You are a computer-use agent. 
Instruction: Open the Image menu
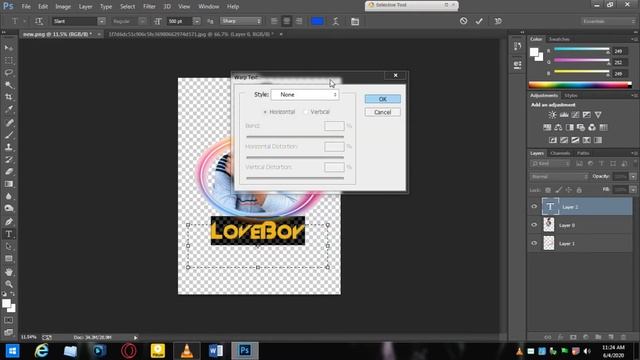click(63, 7)
